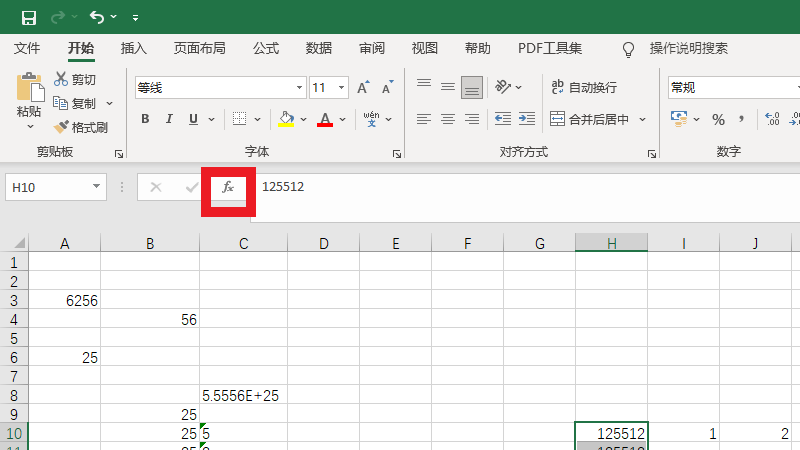Cancel formula bar entry with X
The image size is (800, 450).
click(x=156, y=187)
